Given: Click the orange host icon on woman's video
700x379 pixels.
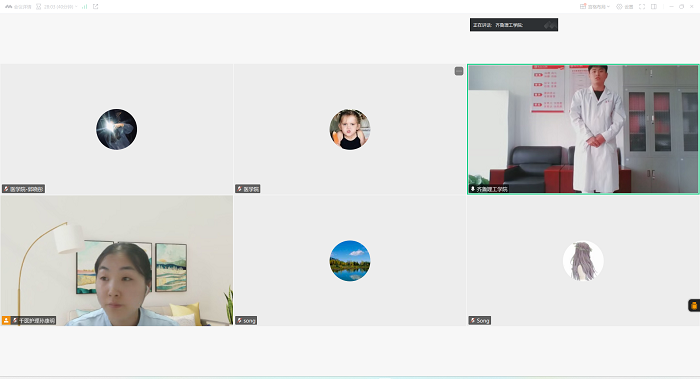Looking at the screenshot, I should coord(6,321).
